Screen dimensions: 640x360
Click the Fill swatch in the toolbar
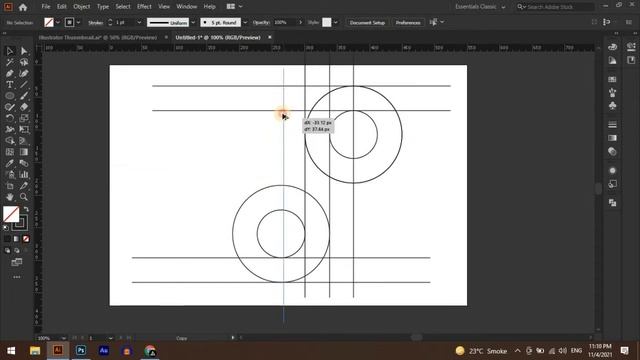click(11, 214)
